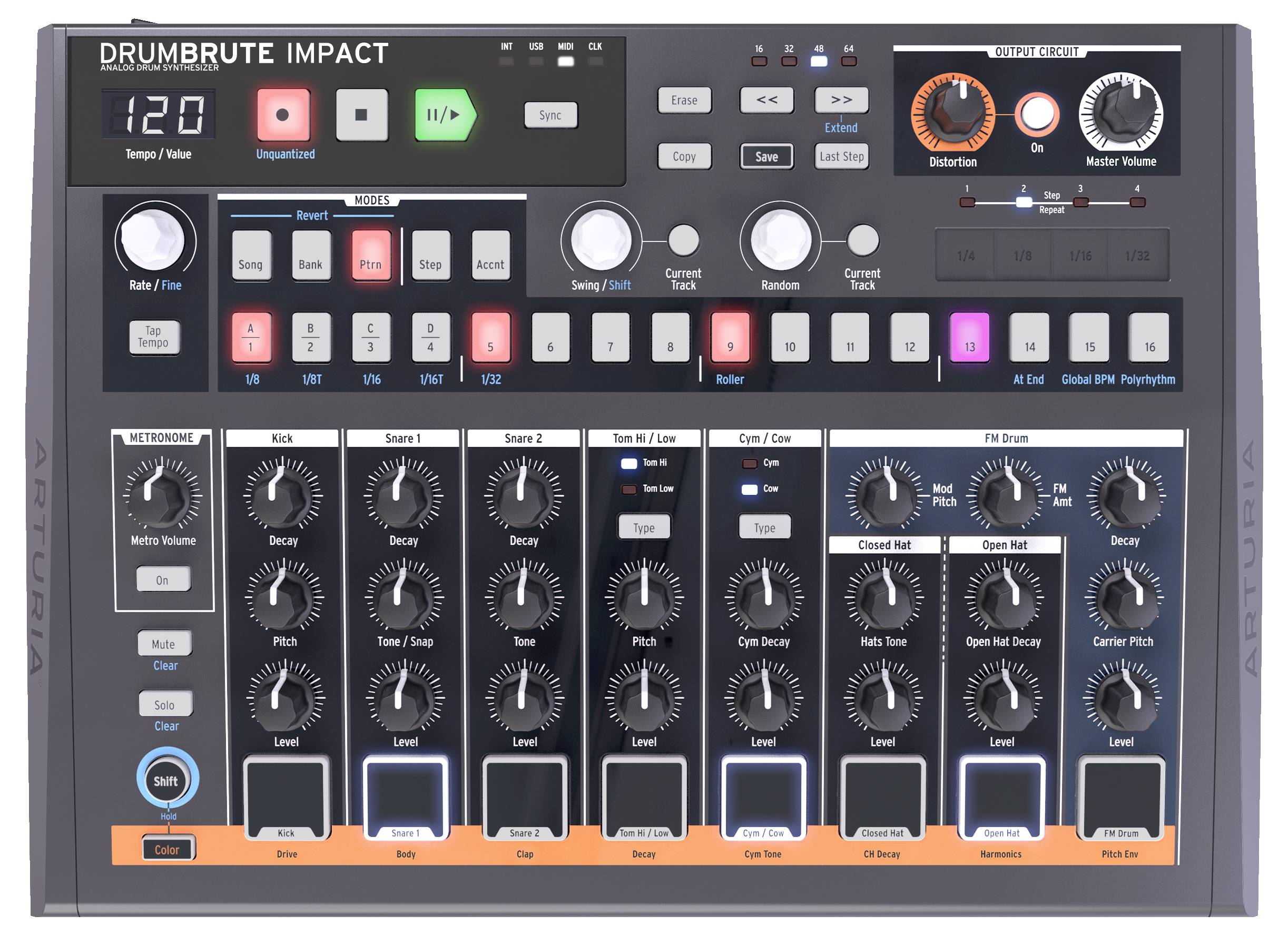Viewport: 1288px width, 935px height.
Task: Tap the Kick drum pad
Action: [x=287, y=798]
